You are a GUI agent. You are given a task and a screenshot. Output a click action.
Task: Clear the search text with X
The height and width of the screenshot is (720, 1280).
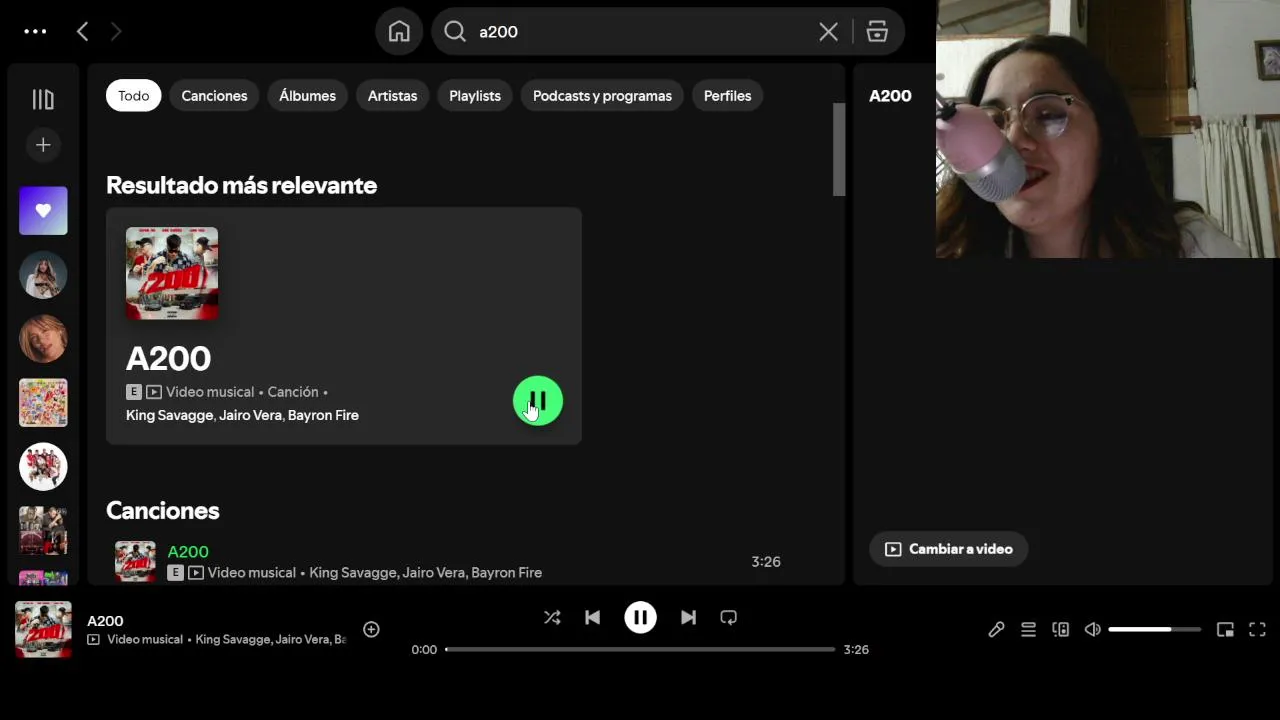[x=828, y=32]
